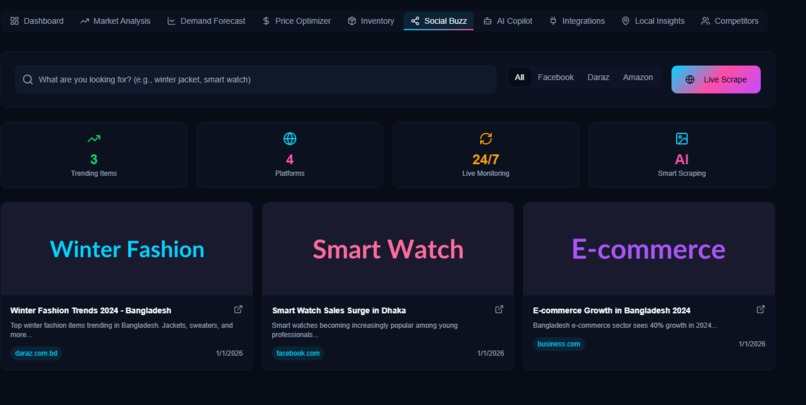Click the facebook.com source tag

(x=298, y=353)
